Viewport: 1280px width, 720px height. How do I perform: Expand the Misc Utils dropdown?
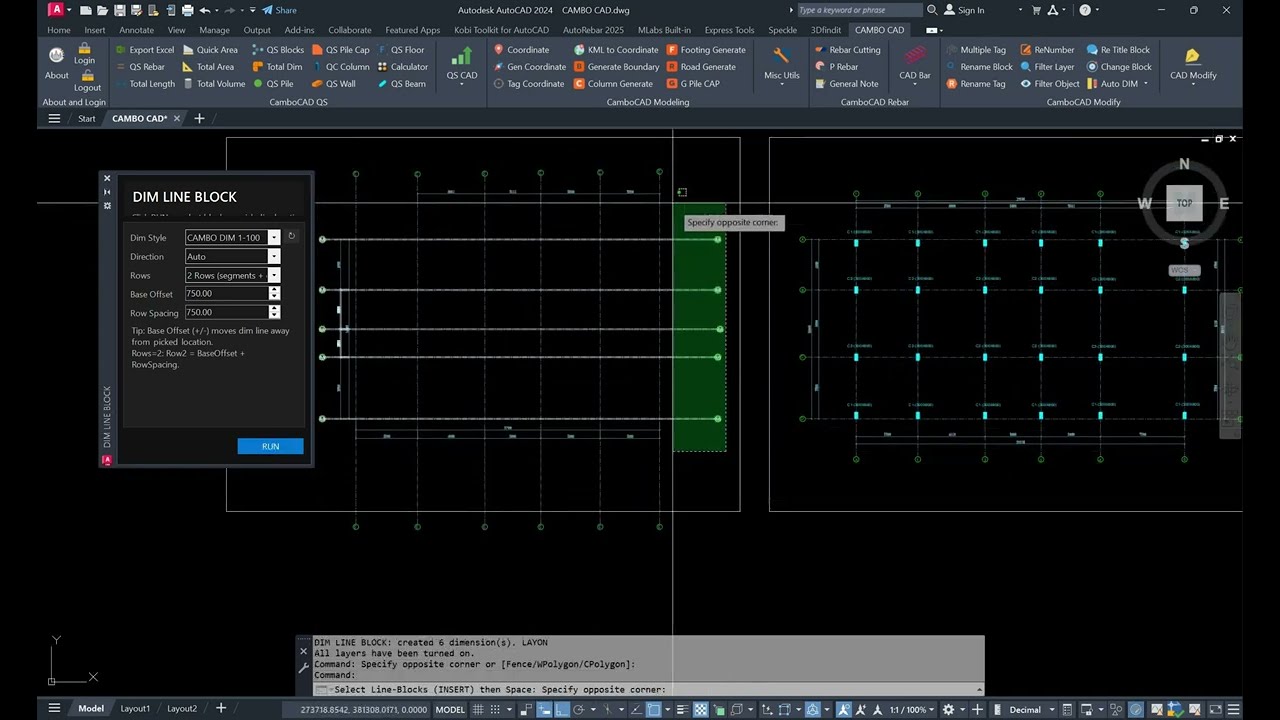(x=781, y=84)
